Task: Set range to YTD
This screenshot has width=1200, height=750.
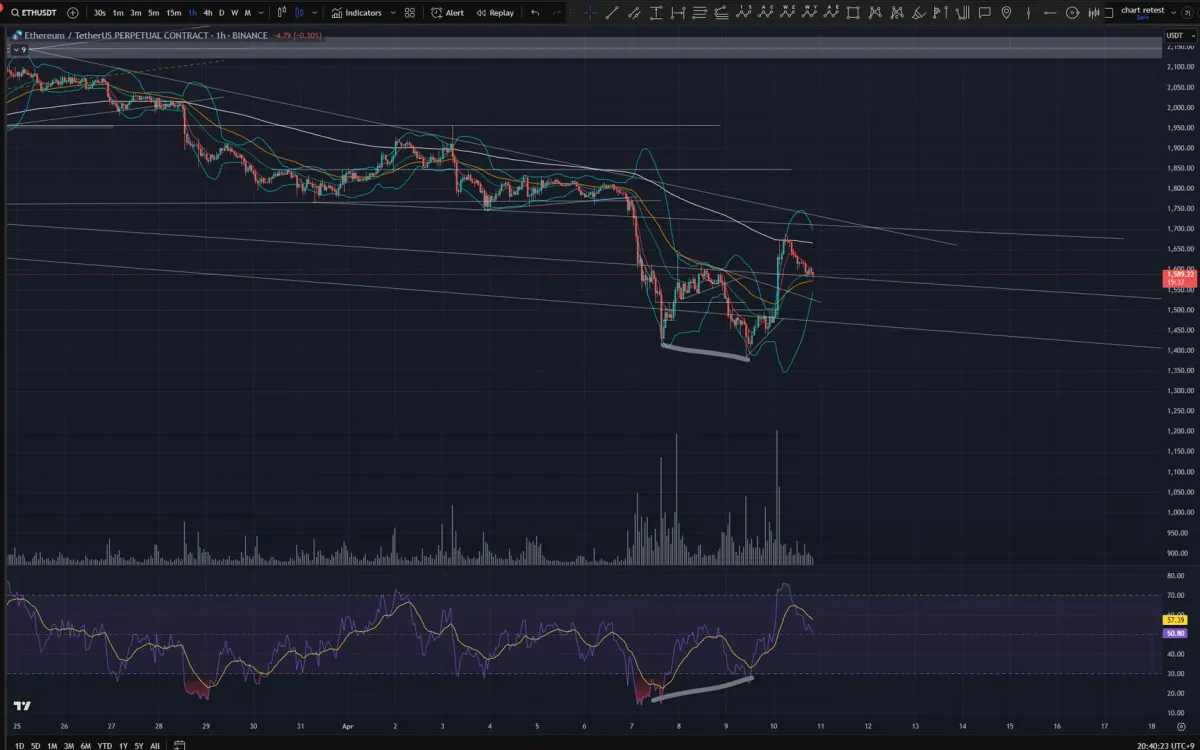Action: [x=105, y=744]
